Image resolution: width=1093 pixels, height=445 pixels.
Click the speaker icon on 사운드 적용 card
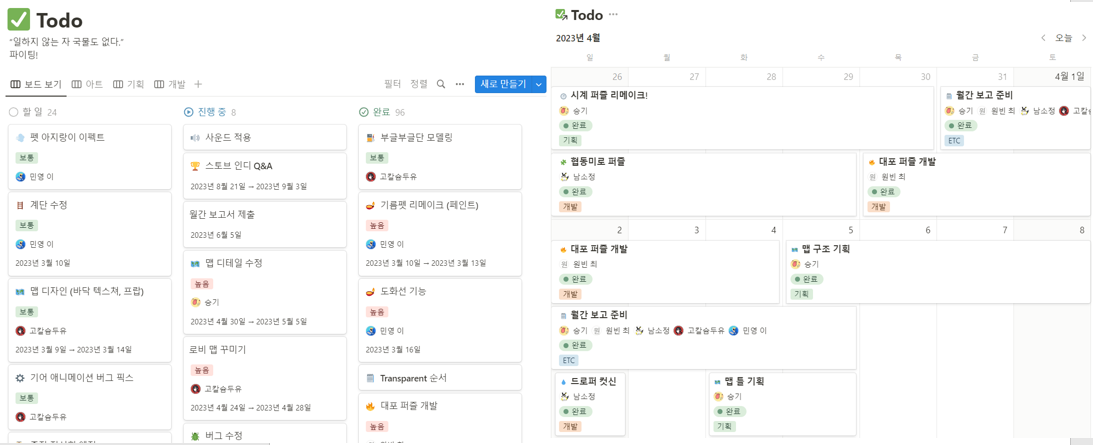coord(195,137)
